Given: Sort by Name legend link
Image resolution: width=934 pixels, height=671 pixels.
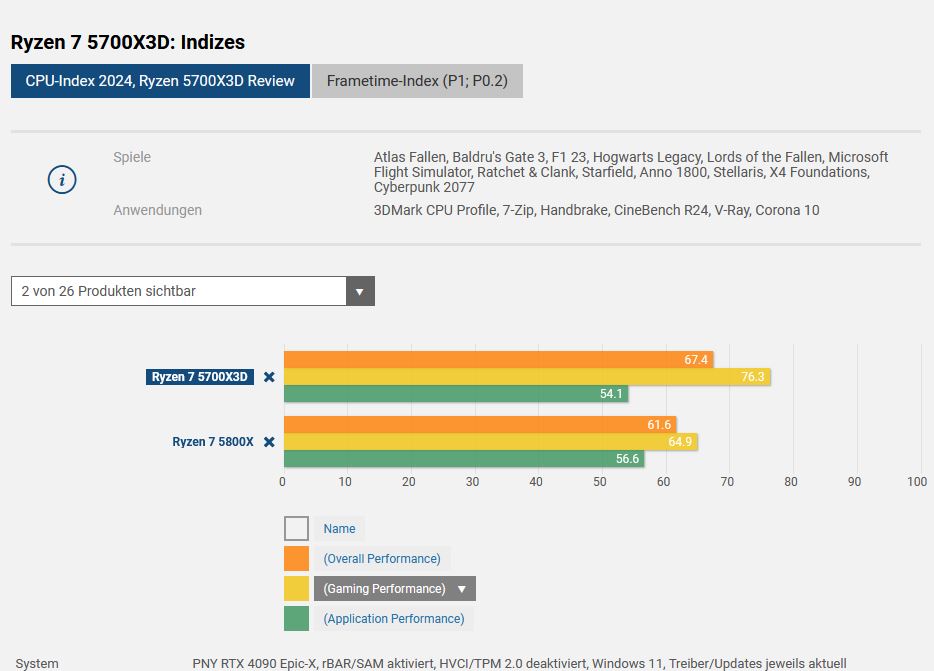Looking at the screenshot, I should coord(340,529).
